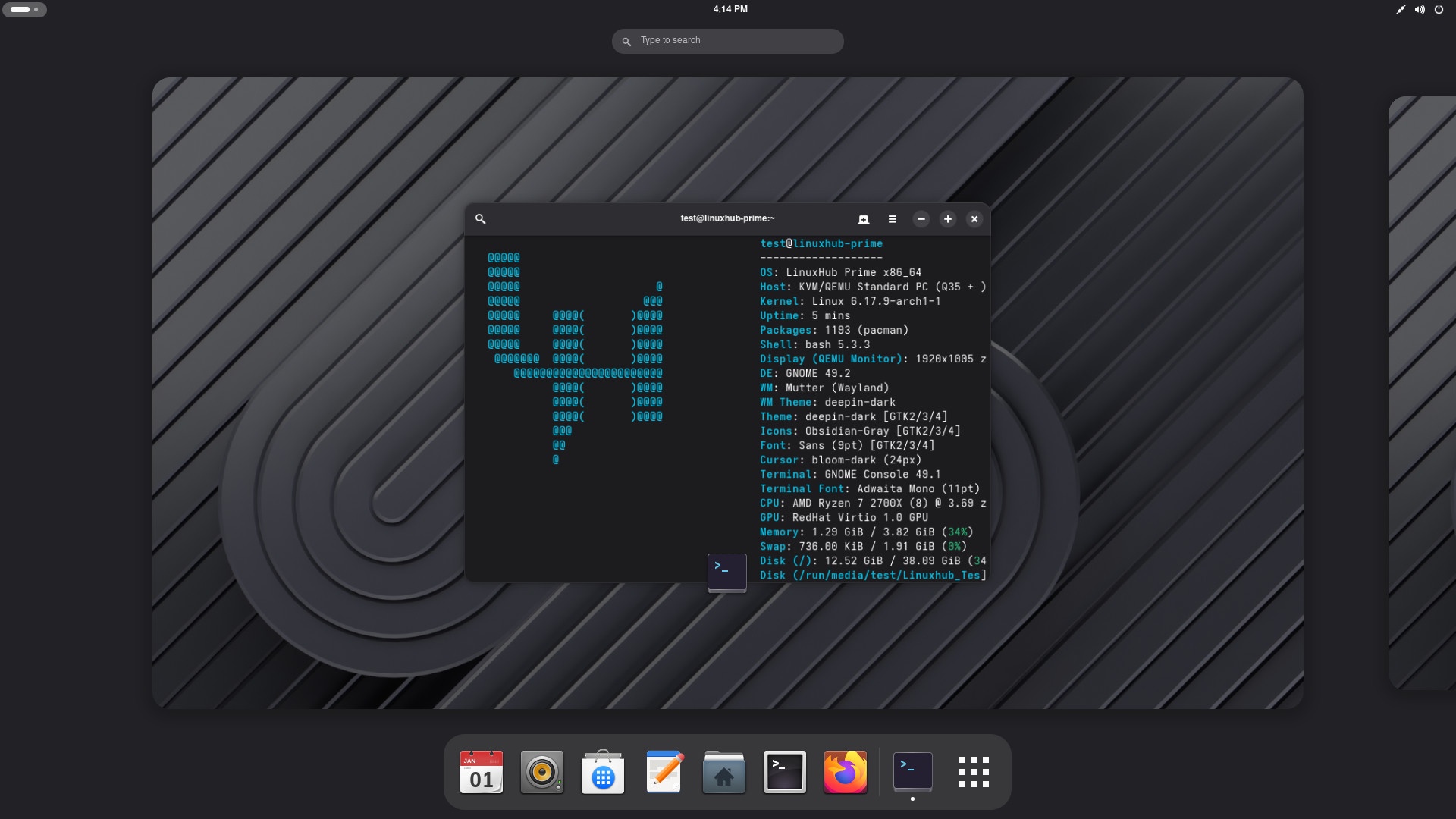1456x819 pixels.
Task: Open the Software store shopping bag
Action: (603, 773)
